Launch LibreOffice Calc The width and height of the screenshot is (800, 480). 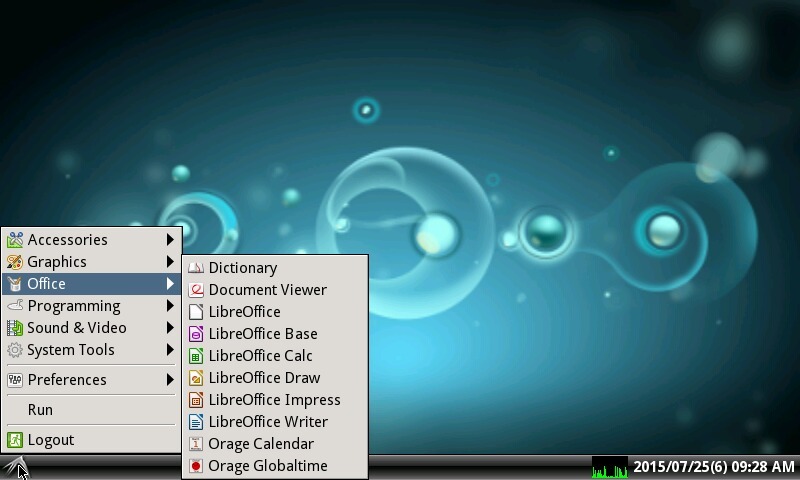click(x=275, y=356)
